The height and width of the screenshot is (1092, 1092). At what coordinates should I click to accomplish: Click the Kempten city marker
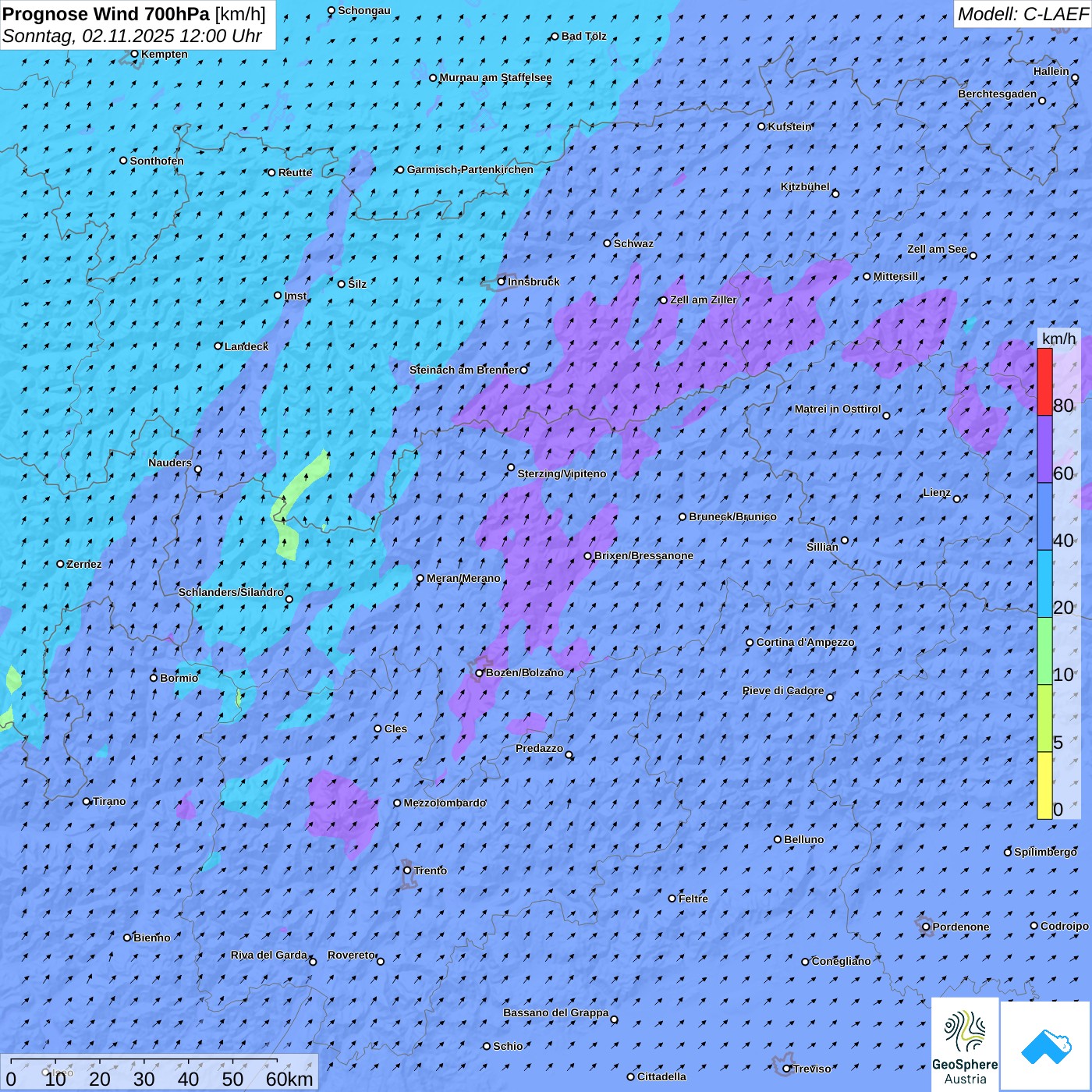(134, 54)
